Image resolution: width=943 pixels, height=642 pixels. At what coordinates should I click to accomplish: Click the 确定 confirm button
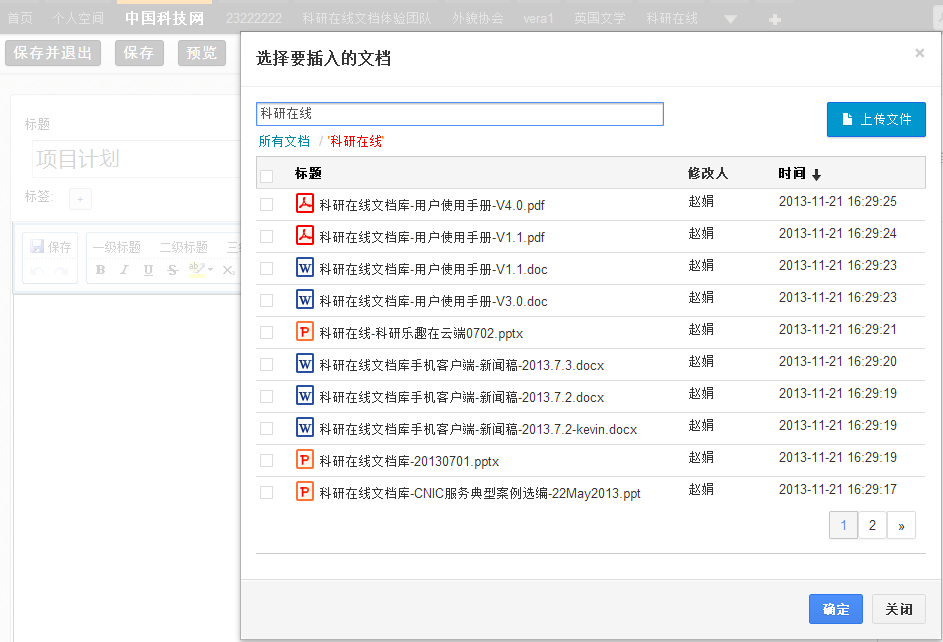[835, 609]
